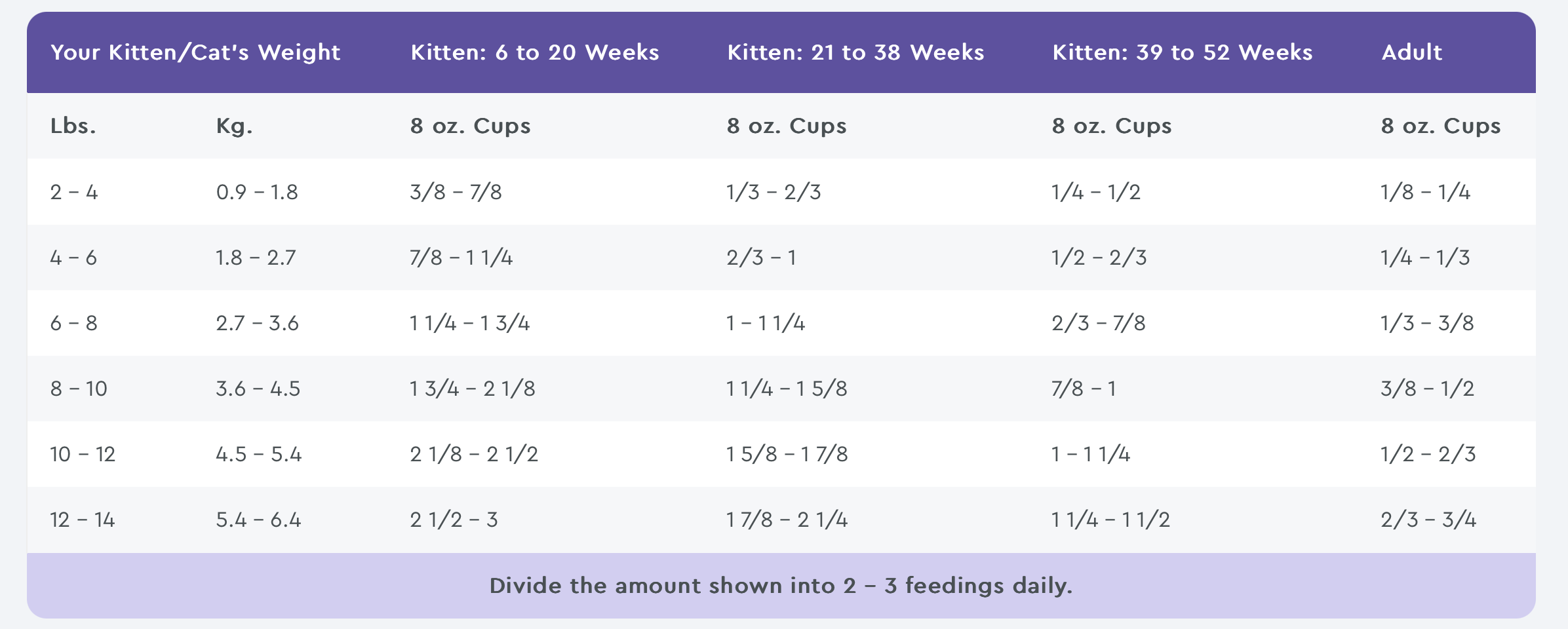This screenshot has height=629, width=1568.
Task: Select the '6 – 8' lbs row cell
Action: (x=74, y=323)
